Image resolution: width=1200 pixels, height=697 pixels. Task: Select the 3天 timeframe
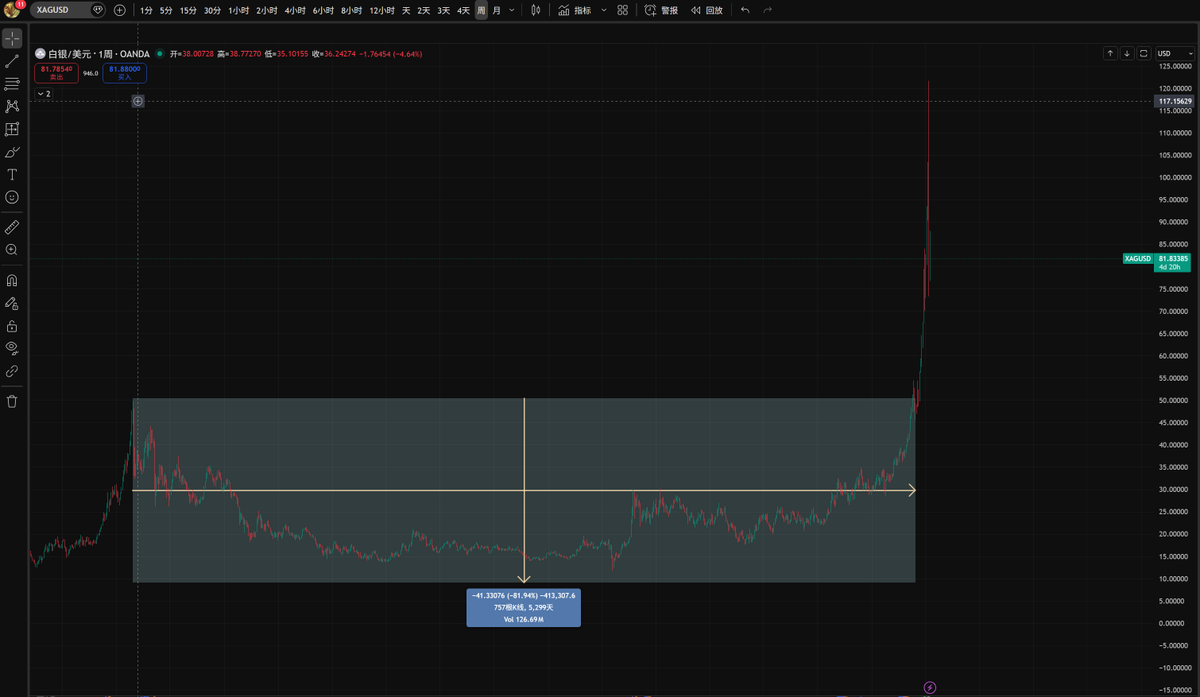coord(443,10)
